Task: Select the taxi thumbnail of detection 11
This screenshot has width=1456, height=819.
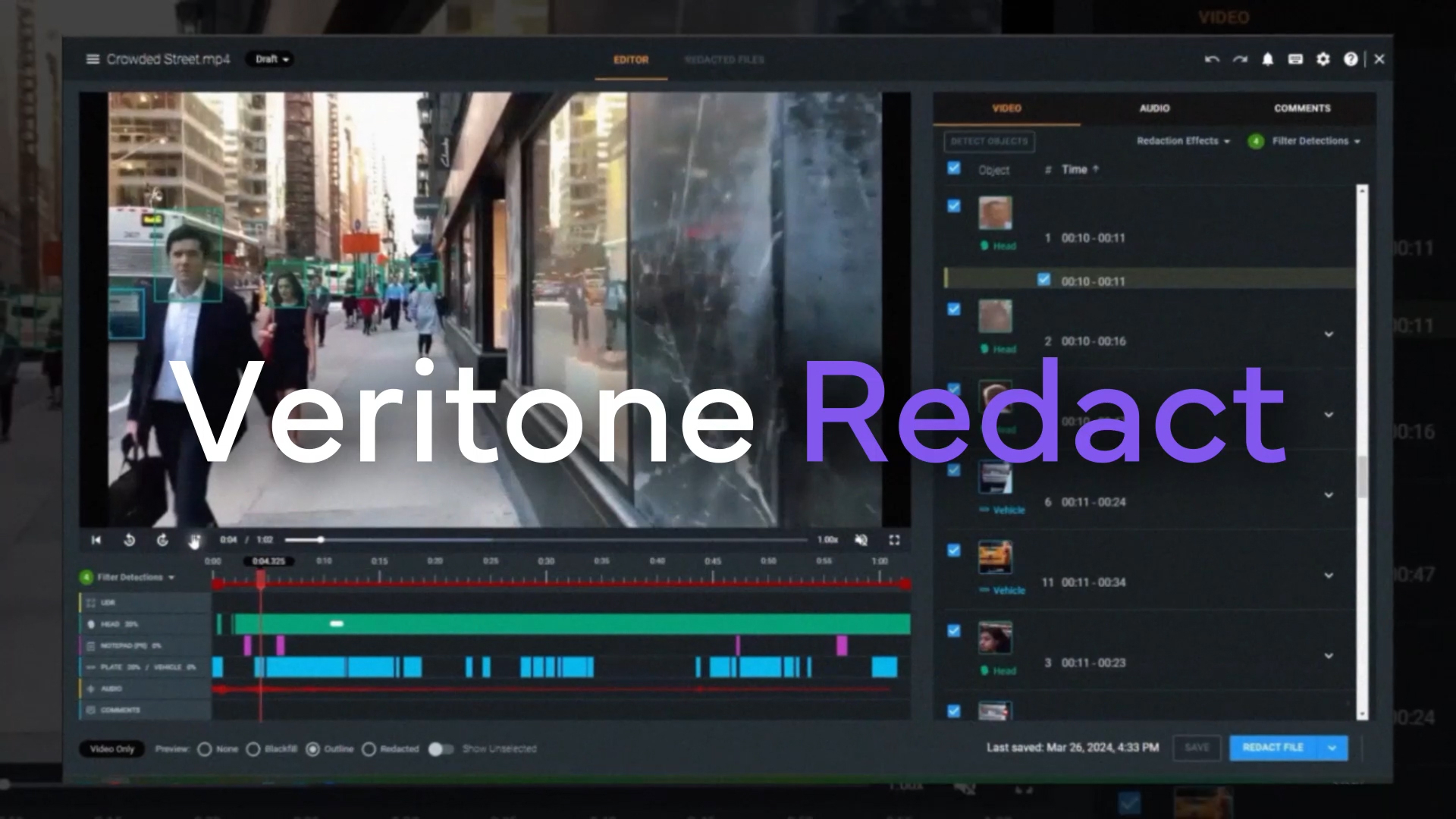Action: click(x=995, y=557)
